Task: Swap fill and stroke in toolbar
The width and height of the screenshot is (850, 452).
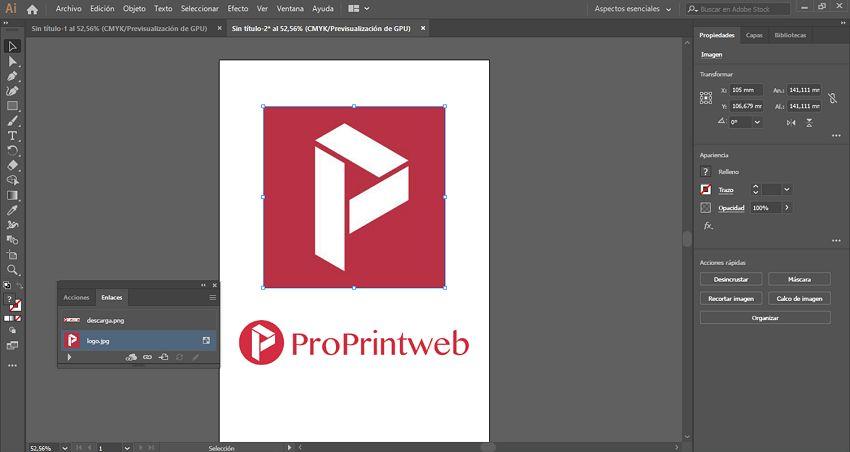Action: (x=20, y=285)
